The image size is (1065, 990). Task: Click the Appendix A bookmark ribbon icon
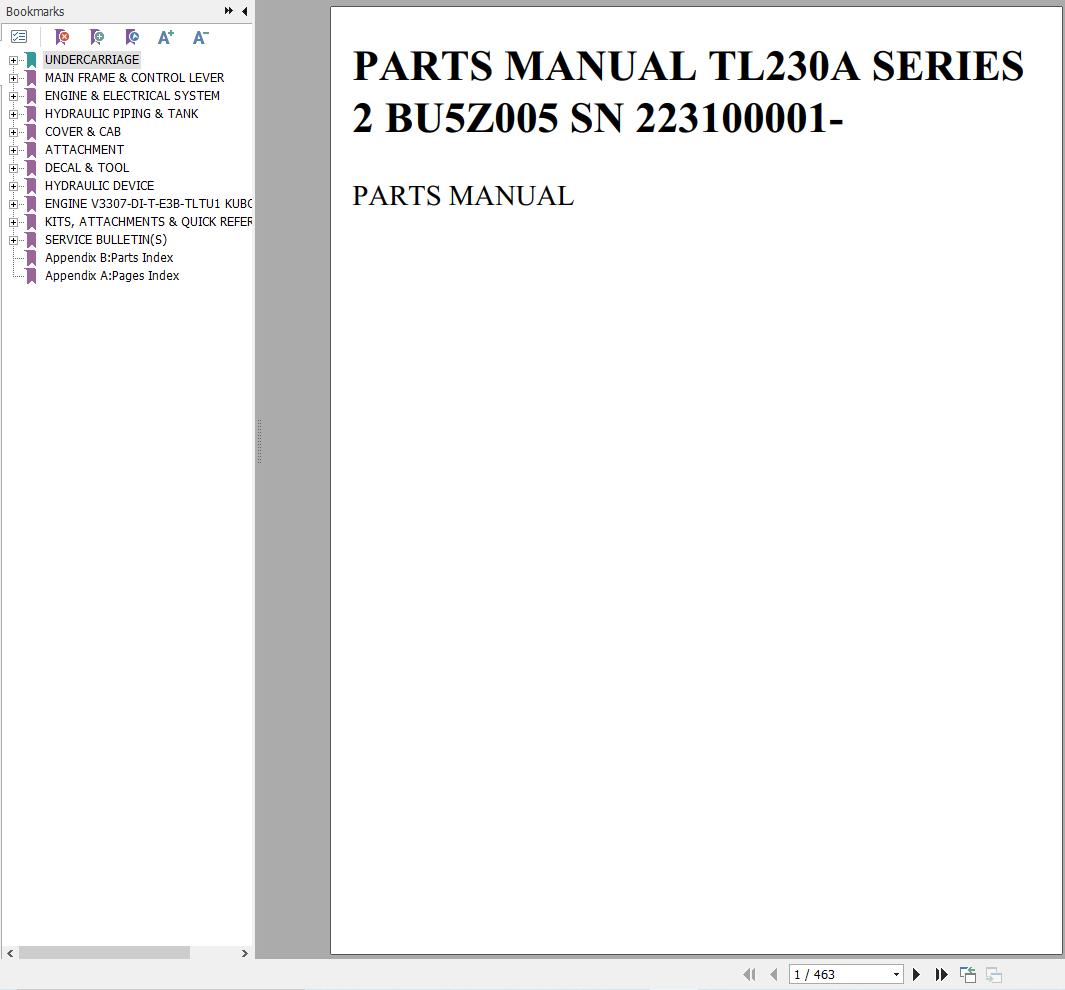(x=31, y=276)
